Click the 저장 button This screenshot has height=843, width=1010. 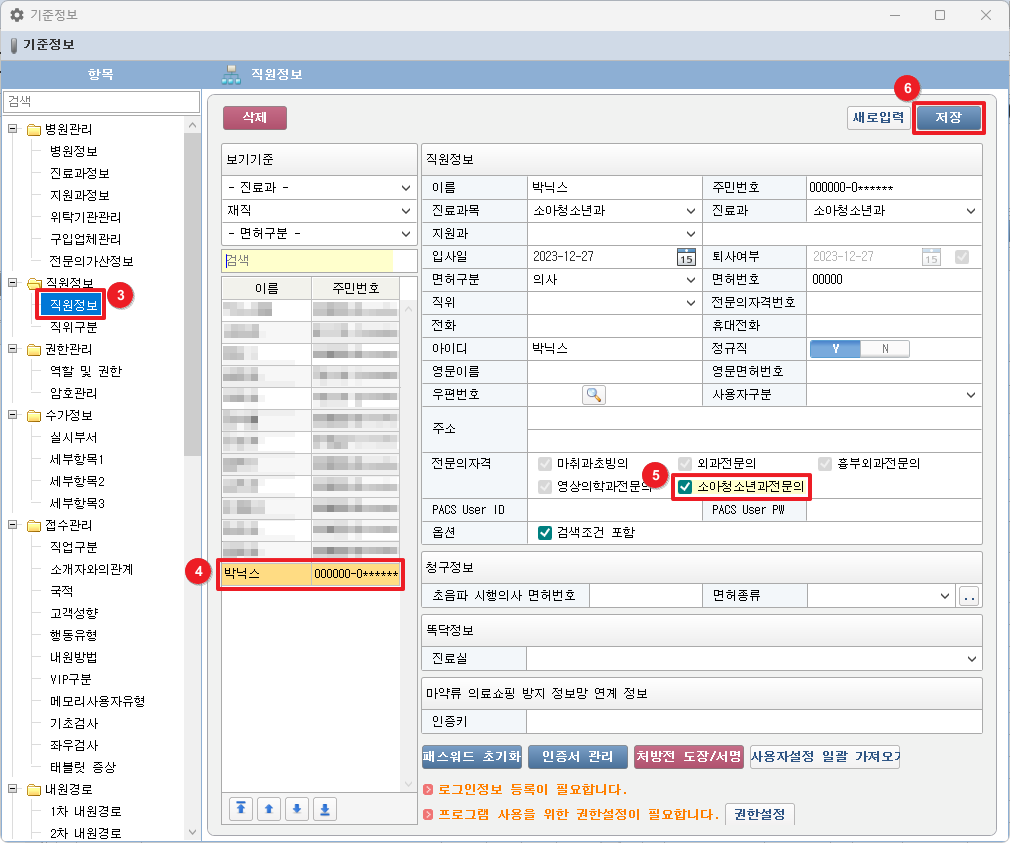(948, 118)
